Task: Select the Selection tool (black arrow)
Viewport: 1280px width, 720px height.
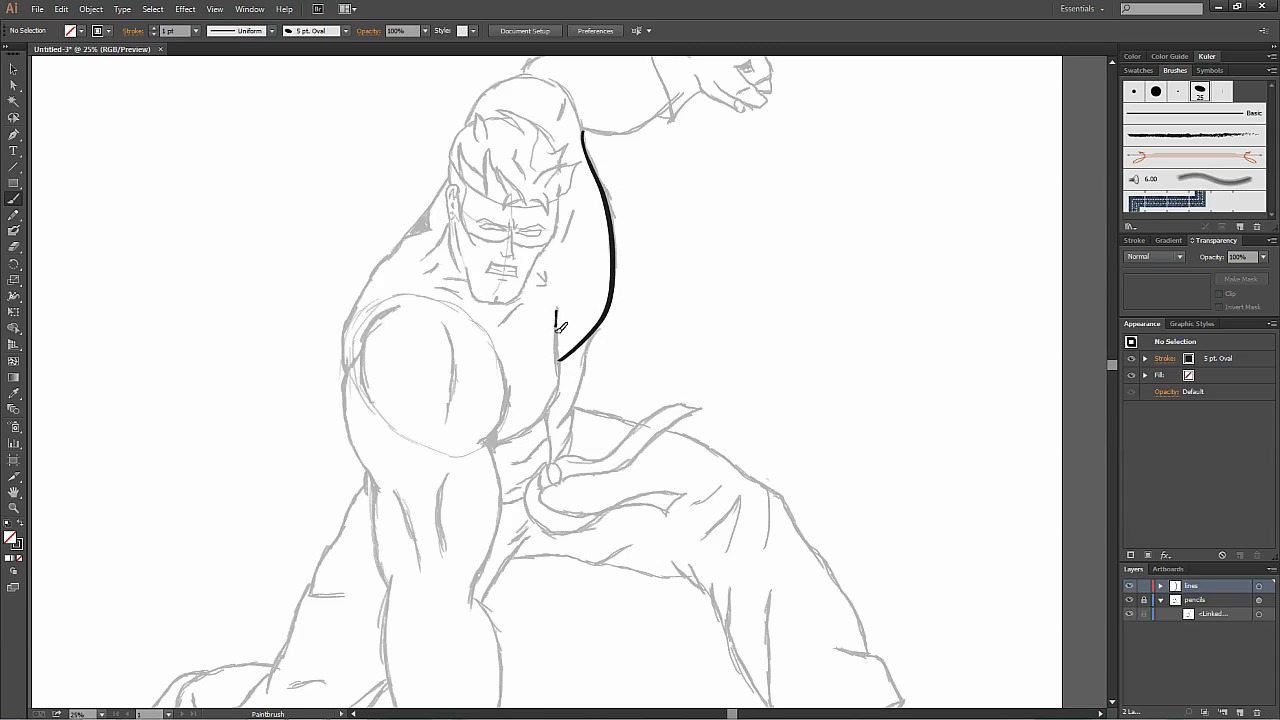Action: coord(13,69)
